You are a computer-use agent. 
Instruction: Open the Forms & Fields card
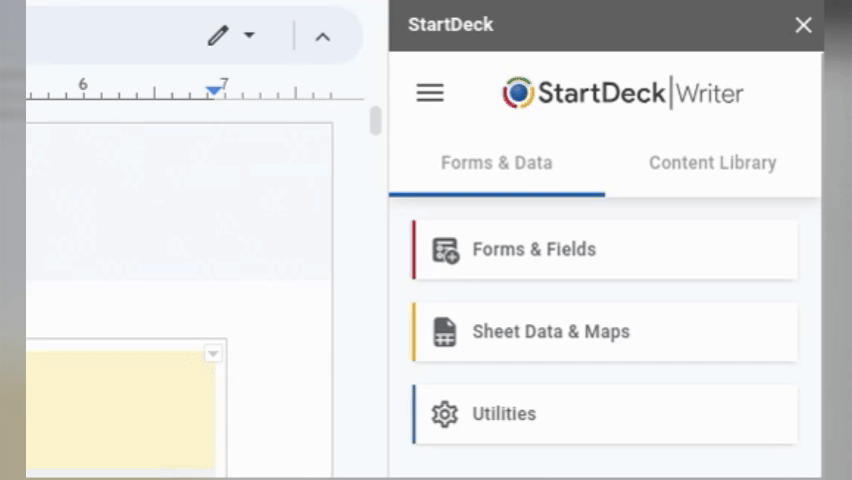coord(605,250)
